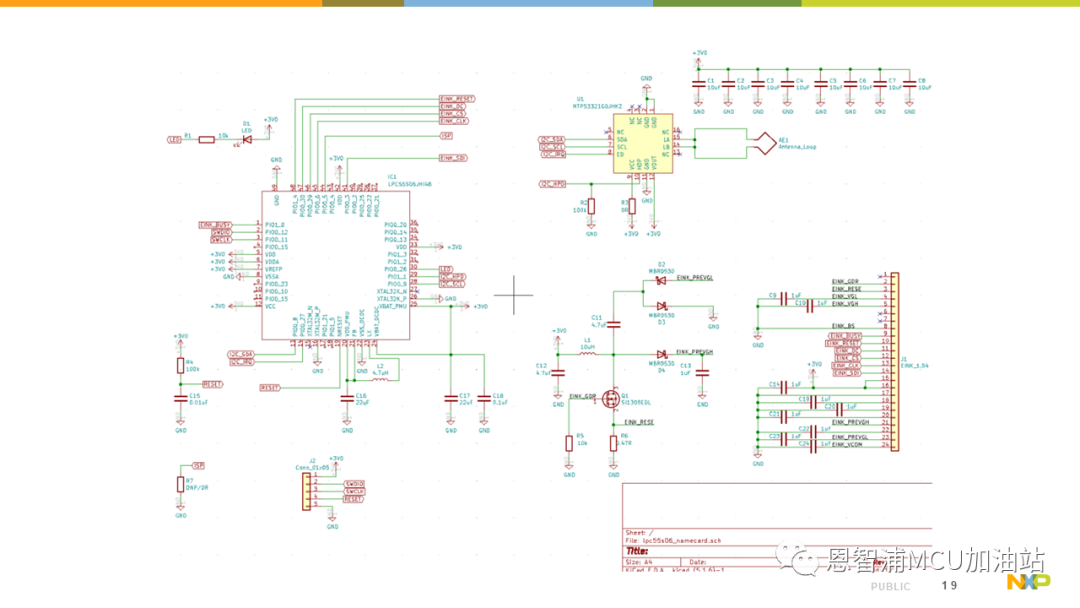The width and height of the screenshot is (1080, 608).
Task: Click the D2 MBR0530 diode symbol
Action: tap(661, 280)
